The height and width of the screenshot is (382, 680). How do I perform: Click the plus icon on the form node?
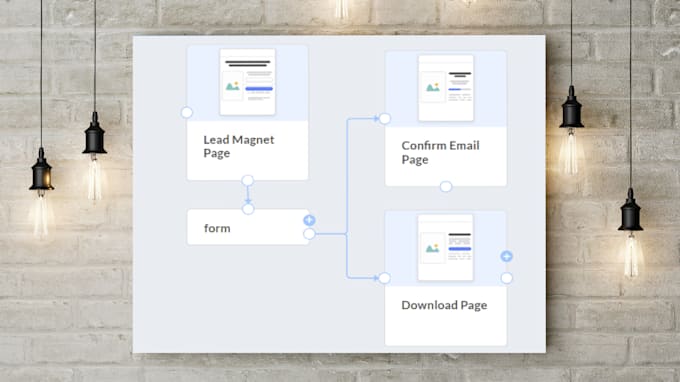point(309,220)
